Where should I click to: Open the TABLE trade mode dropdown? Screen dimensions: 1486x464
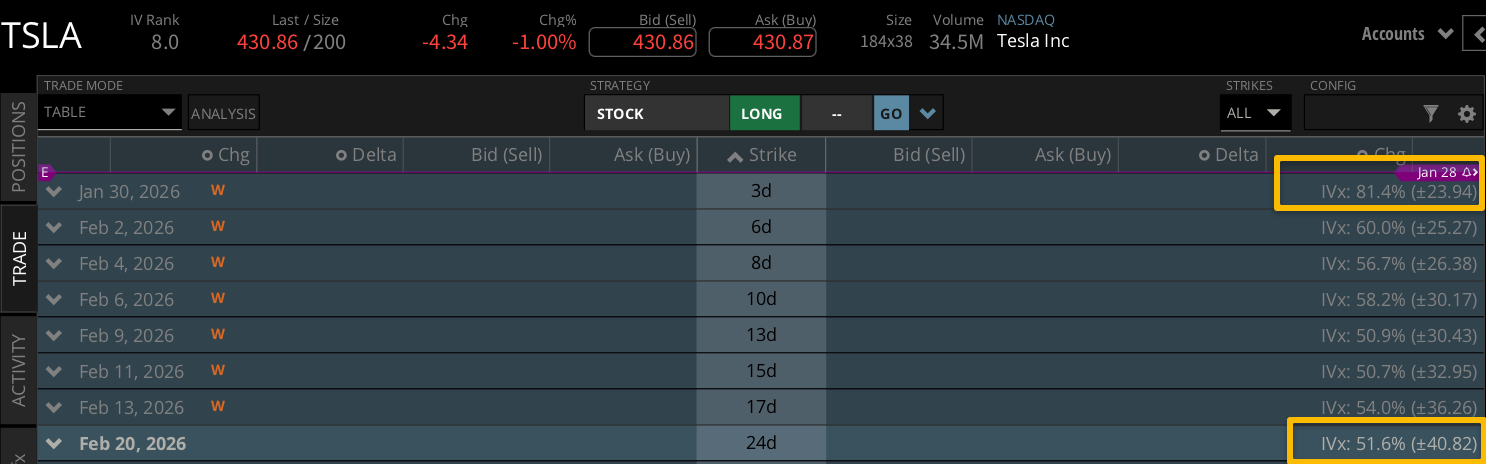tap(110, 112)
